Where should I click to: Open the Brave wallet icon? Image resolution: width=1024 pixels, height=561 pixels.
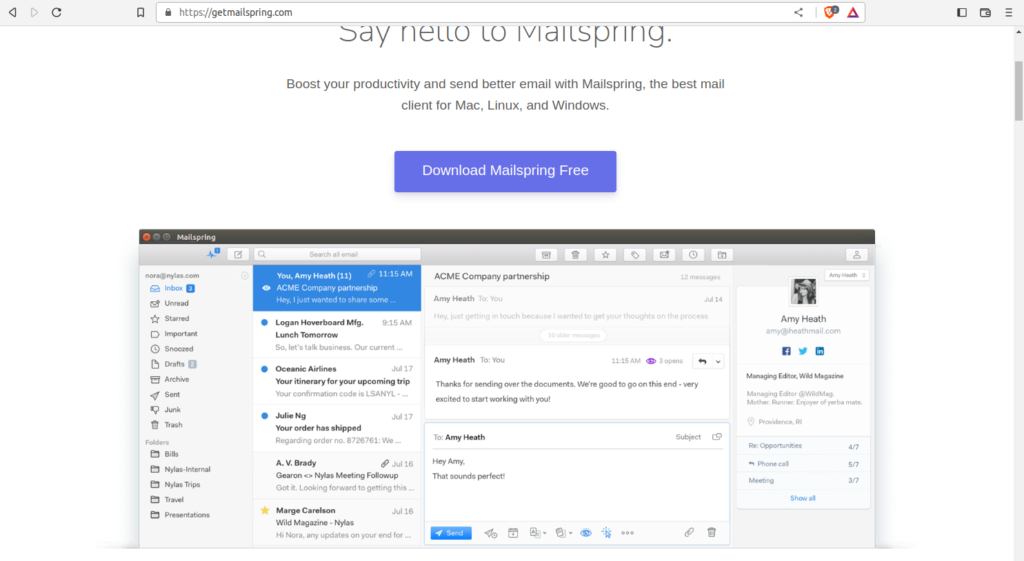tap(985, 12)
